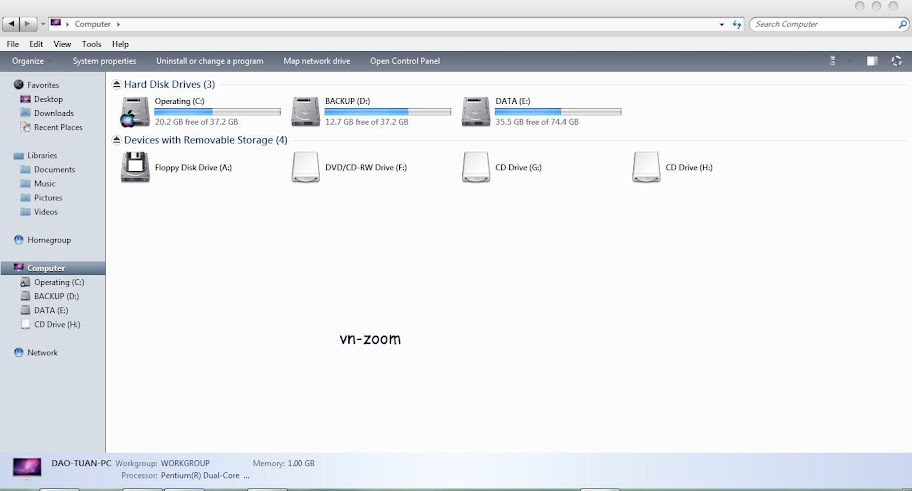Open the File menu

tap(13, 44)
